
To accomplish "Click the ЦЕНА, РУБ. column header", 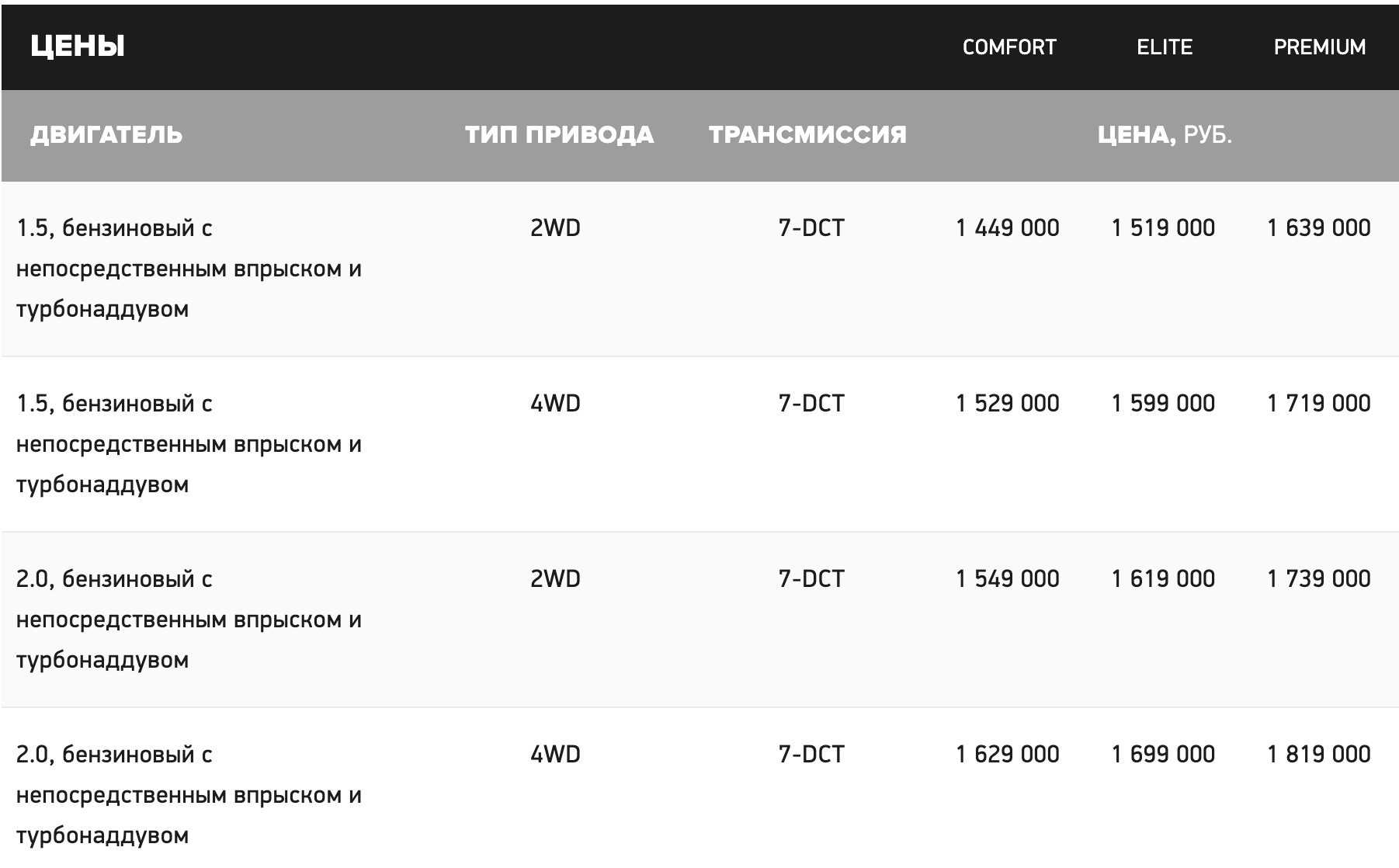I will (1164, 135).
